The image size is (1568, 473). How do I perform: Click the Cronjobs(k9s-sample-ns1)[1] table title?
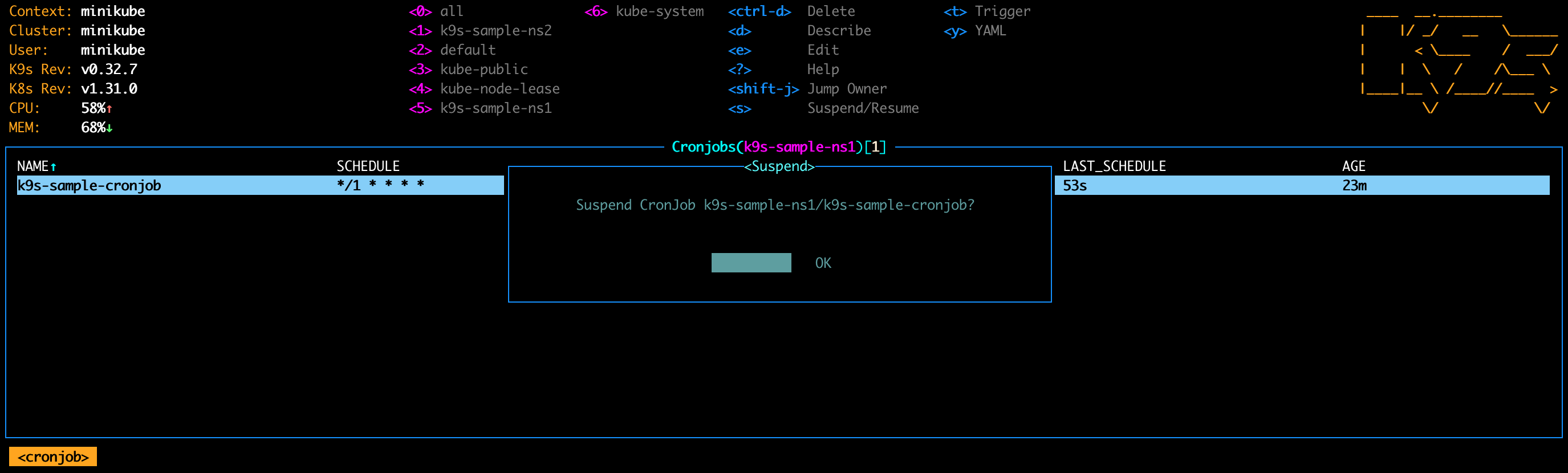pos(778,146)
